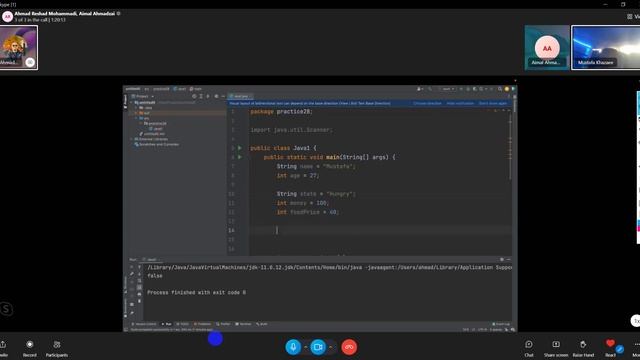Expand the out folder

coord(136,113)
